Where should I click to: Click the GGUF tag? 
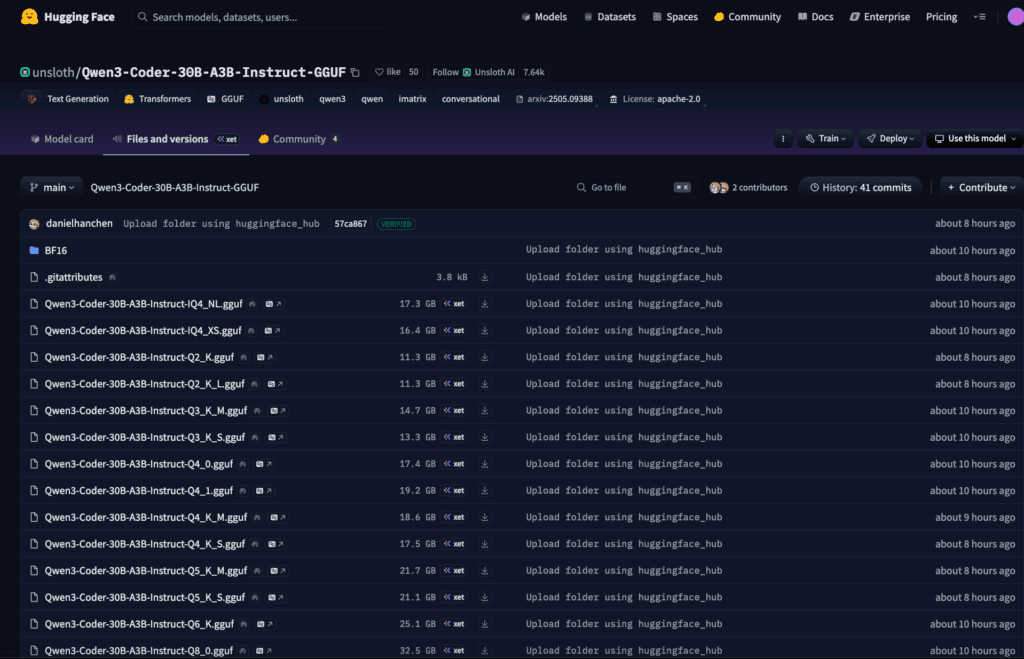coord(225,99)
